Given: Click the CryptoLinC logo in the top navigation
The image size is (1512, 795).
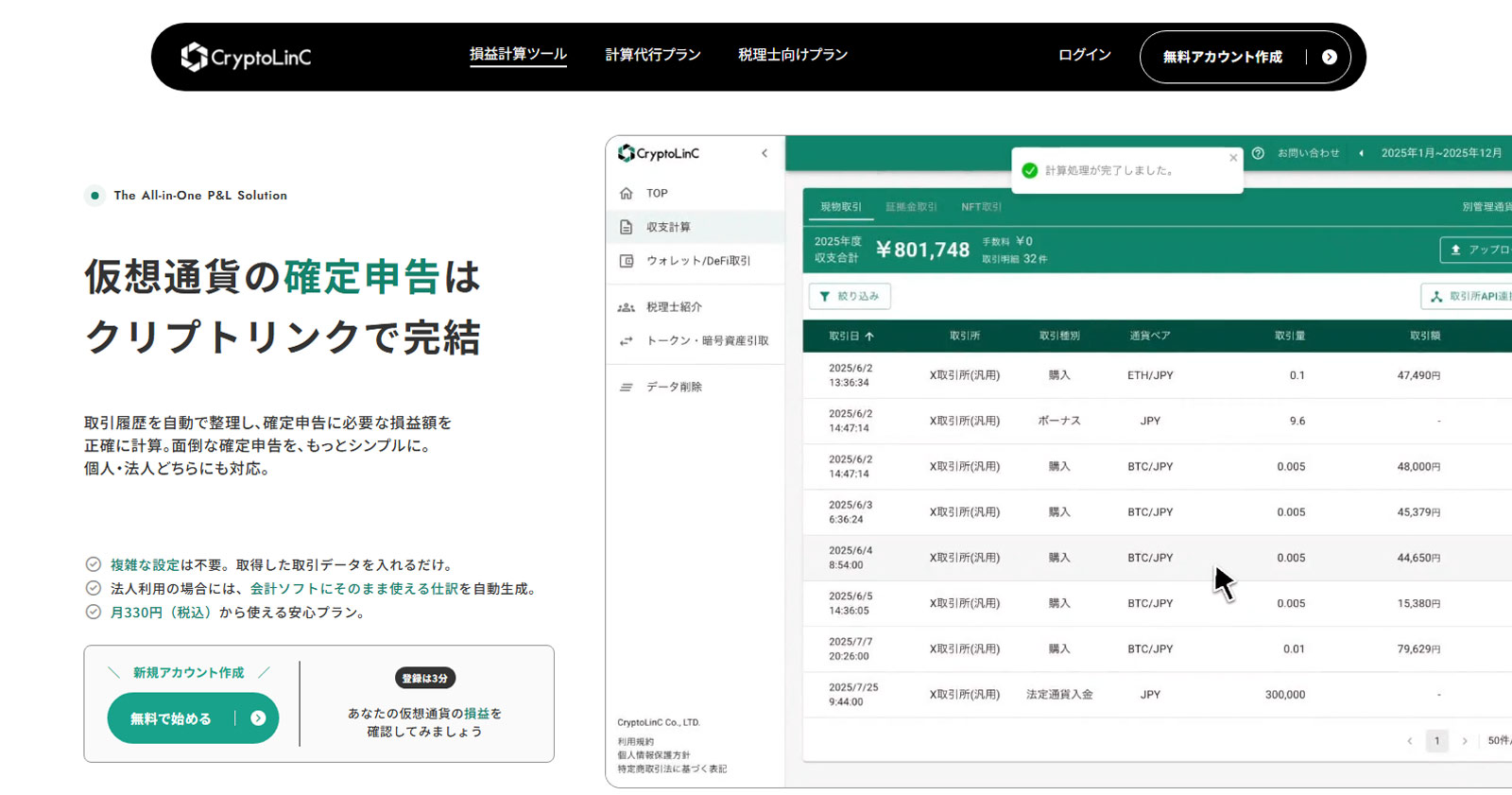Looking at the screenshot, I should pyautogui.click(x=246, y=57).
